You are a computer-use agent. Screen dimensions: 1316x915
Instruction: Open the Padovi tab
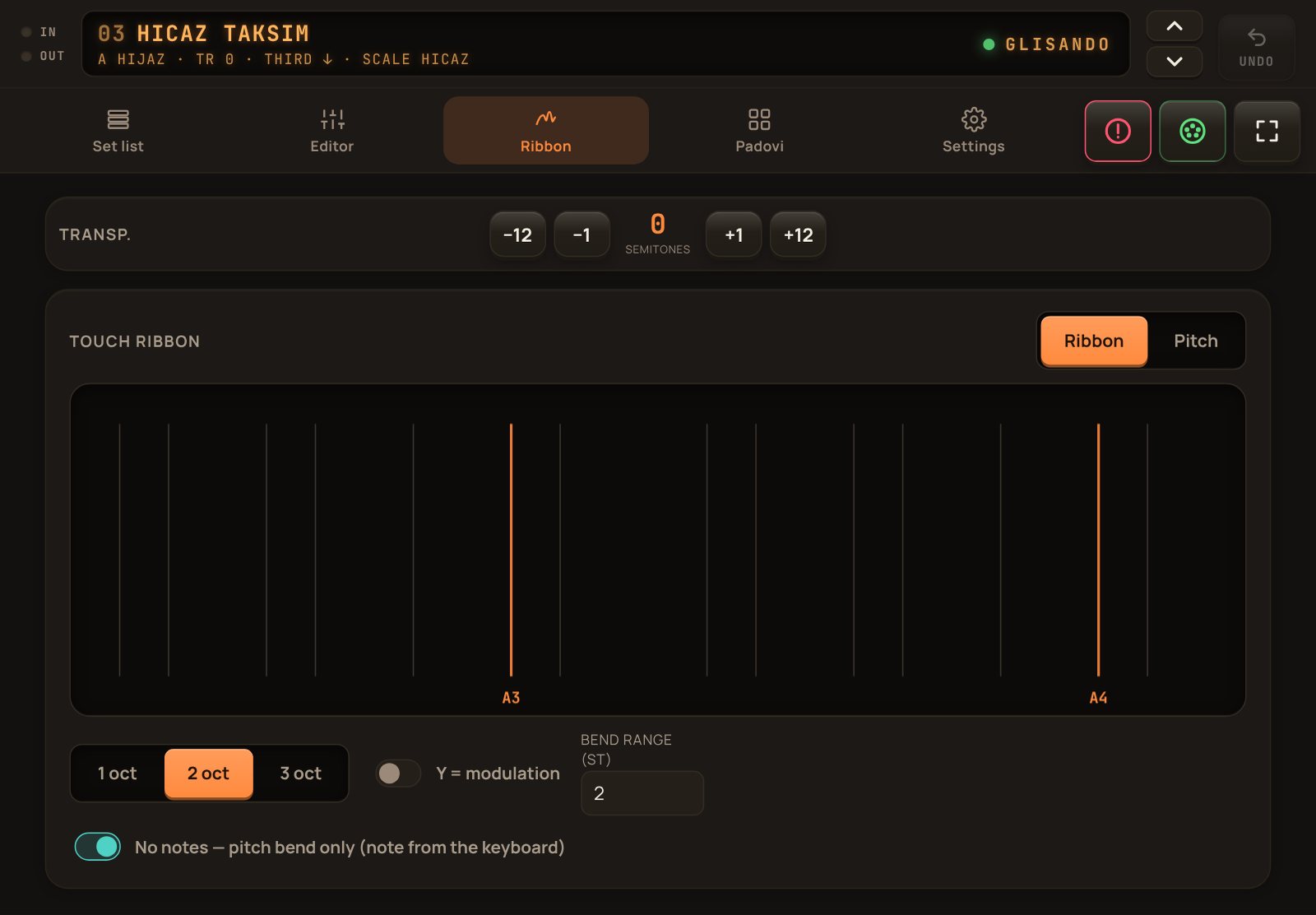point(759,131)
